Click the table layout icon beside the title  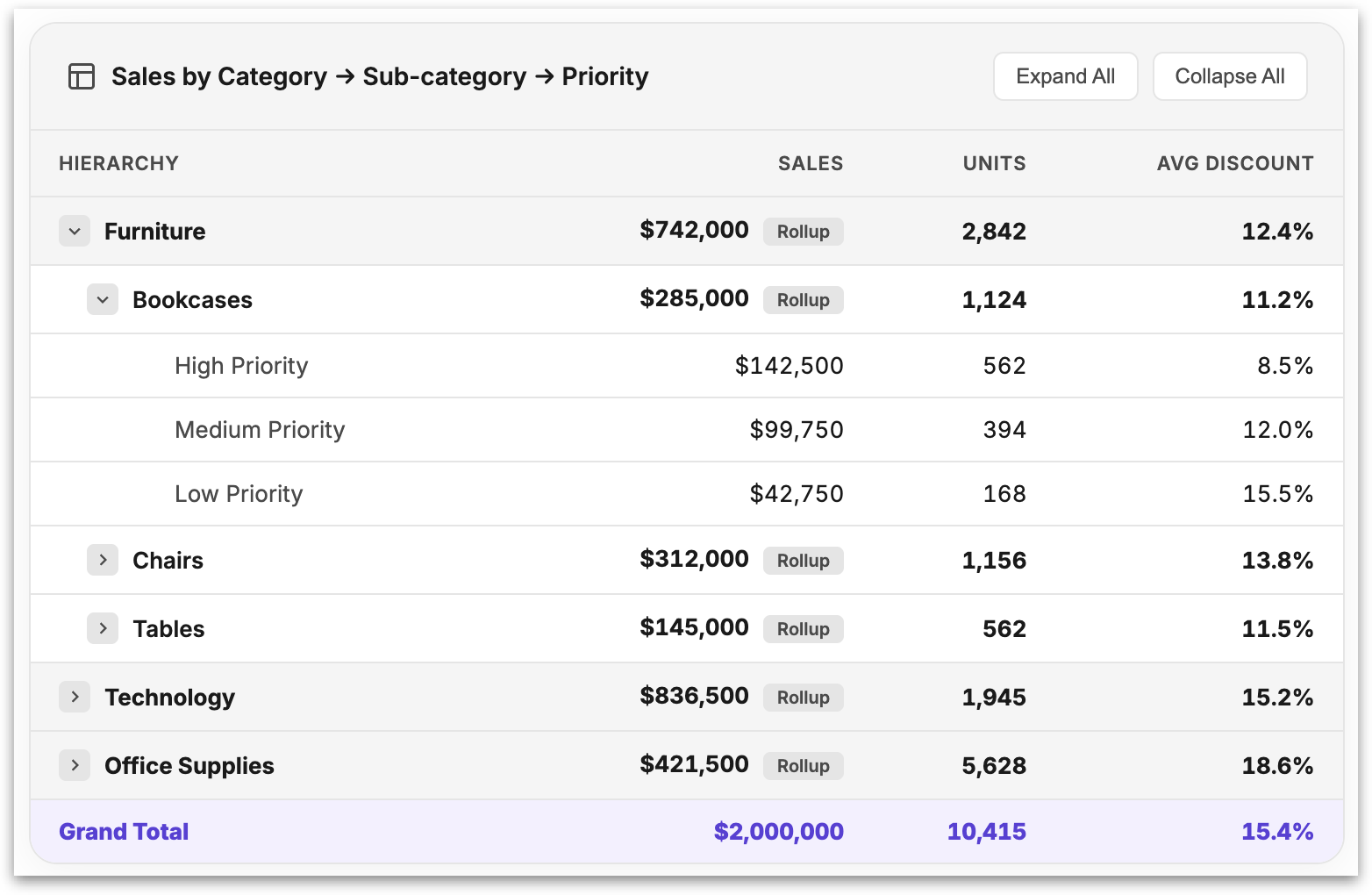(x=82, y=76)
